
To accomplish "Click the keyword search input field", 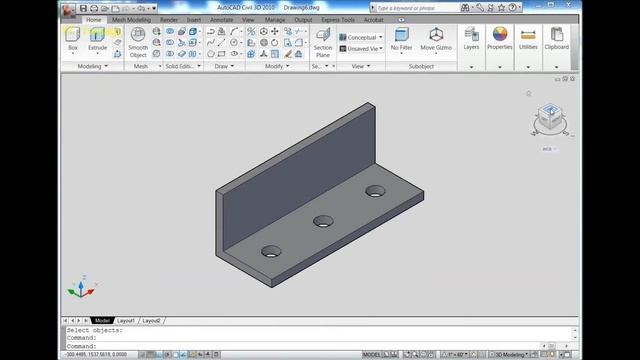I will [416, 8].
